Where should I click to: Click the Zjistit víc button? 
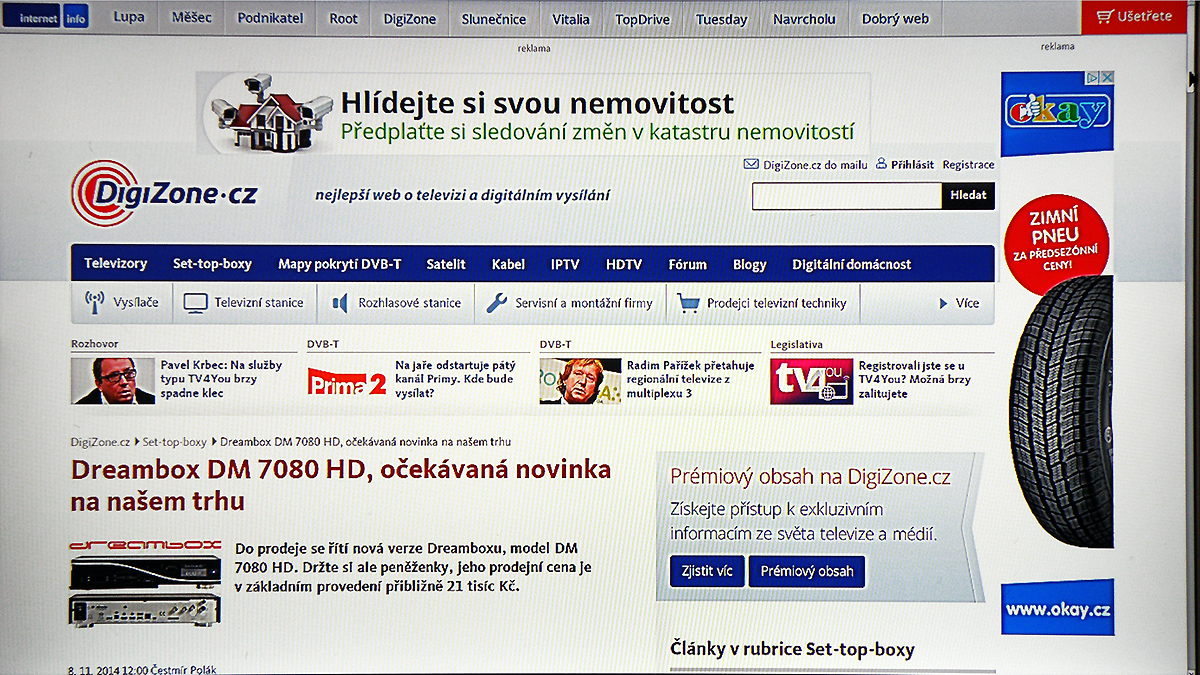tap(707, 571)
